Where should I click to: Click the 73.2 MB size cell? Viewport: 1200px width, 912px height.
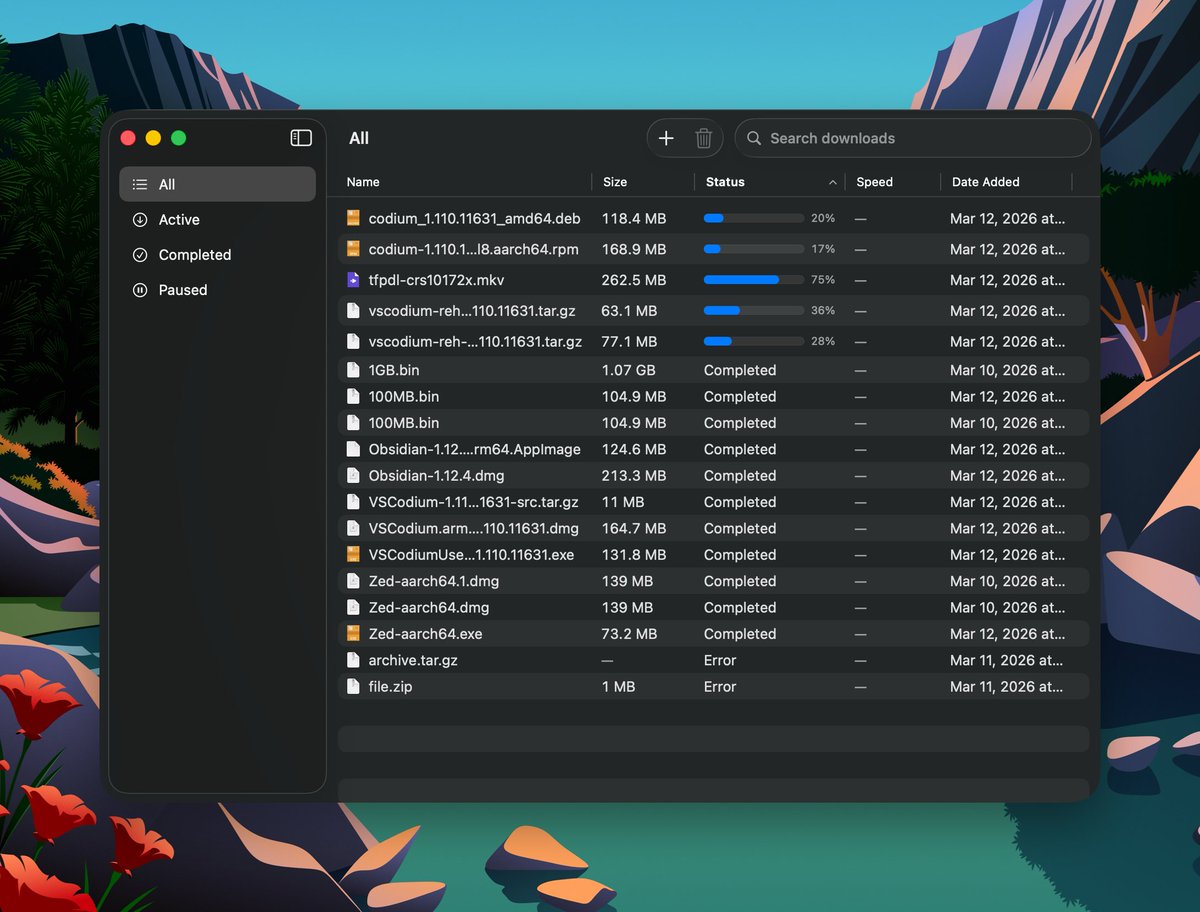(629, 634)
